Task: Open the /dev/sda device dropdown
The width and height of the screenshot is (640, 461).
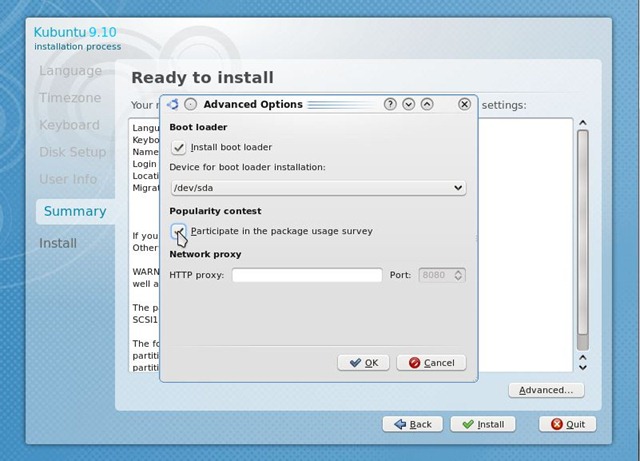Action: click(x=318, y=188)
